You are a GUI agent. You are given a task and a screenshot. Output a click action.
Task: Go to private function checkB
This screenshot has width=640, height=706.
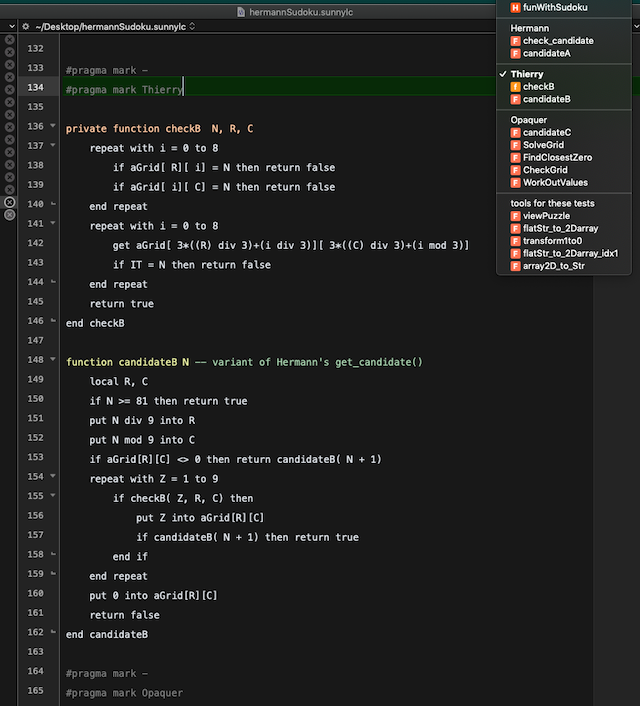point(539,87)
